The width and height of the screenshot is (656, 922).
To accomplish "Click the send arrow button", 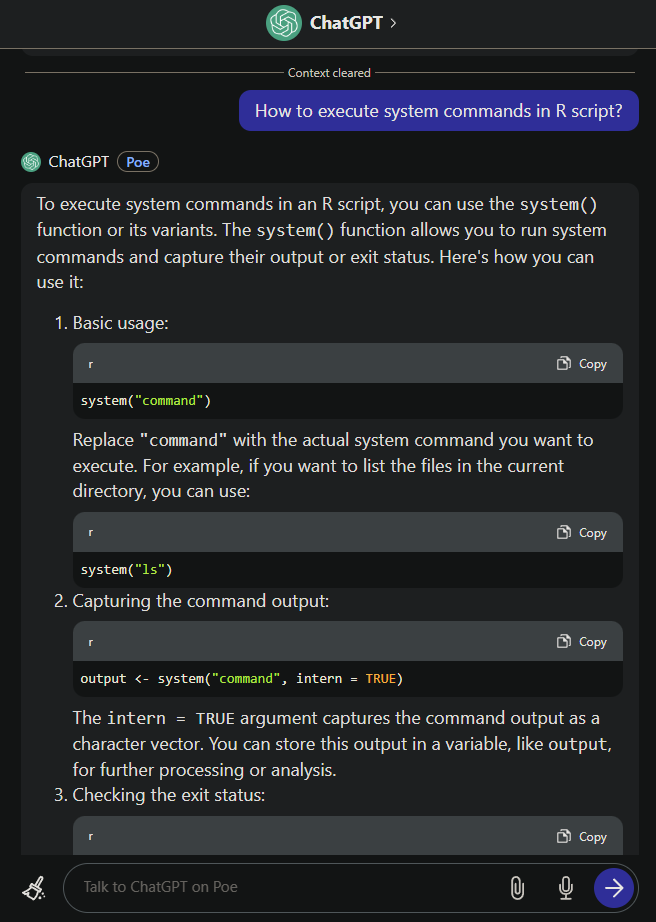I will pyautogui.click(x=614, y=888).
